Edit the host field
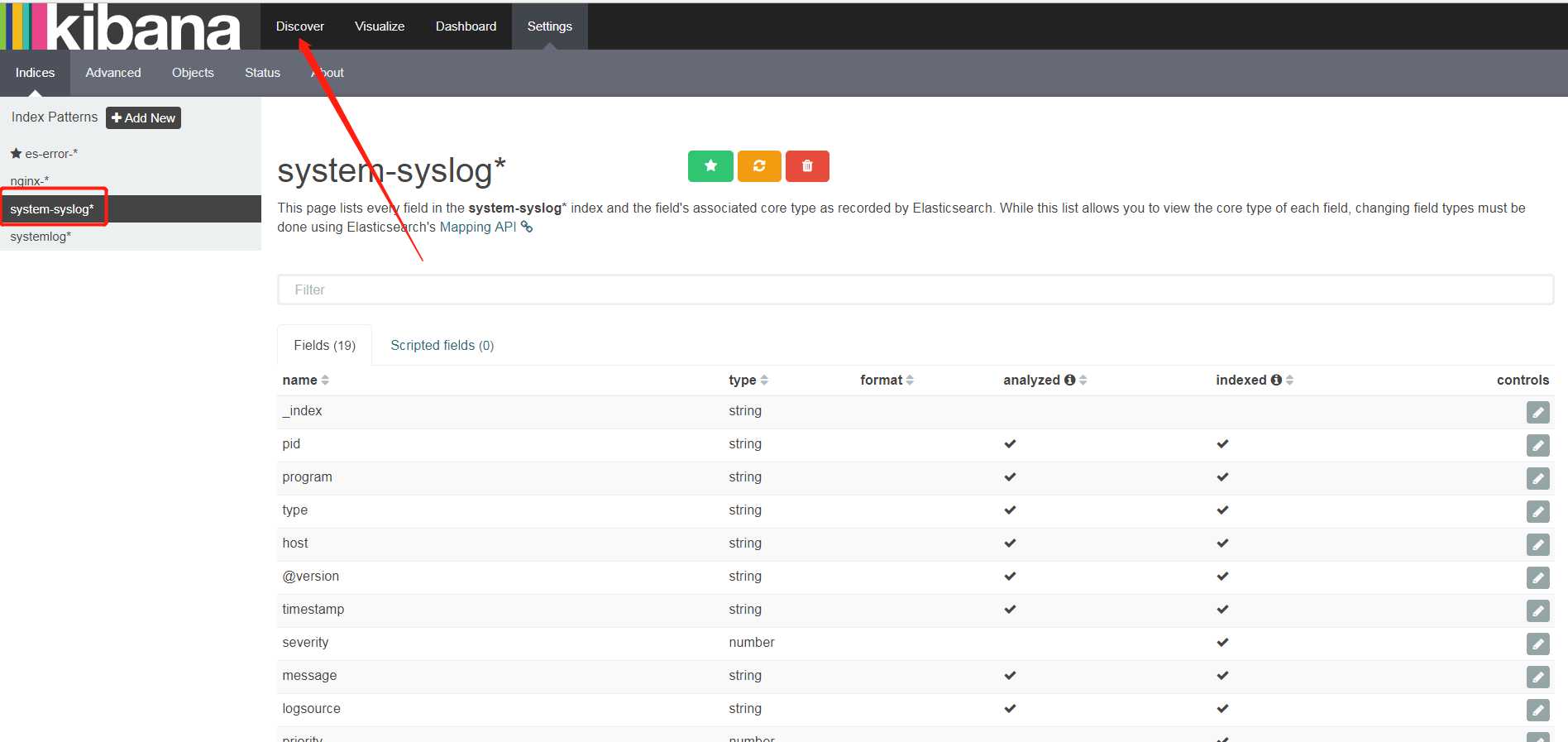This screenshot has width=1568, height=742. pos(1537,544)
